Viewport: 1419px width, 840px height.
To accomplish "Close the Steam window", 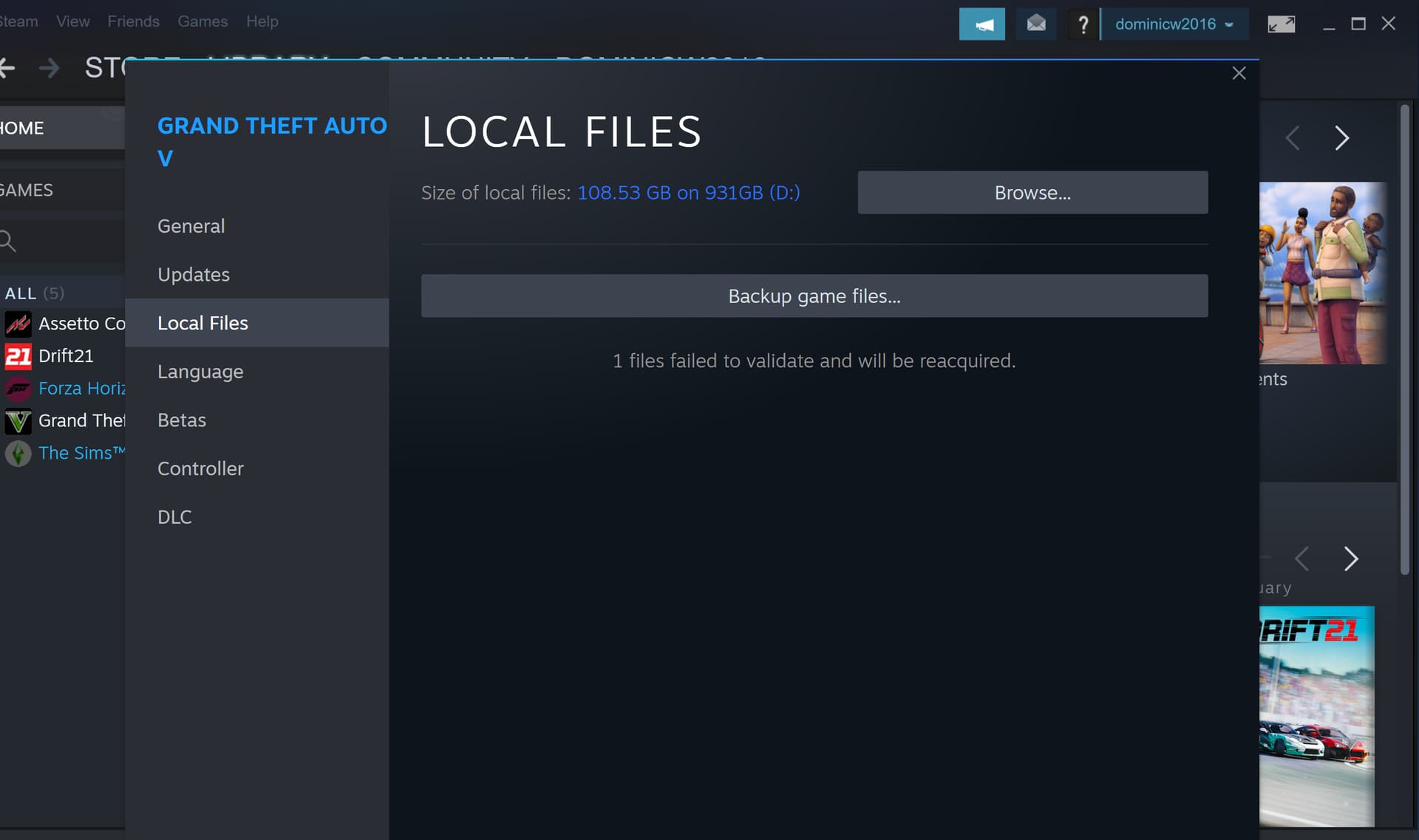I will 1389,24.
